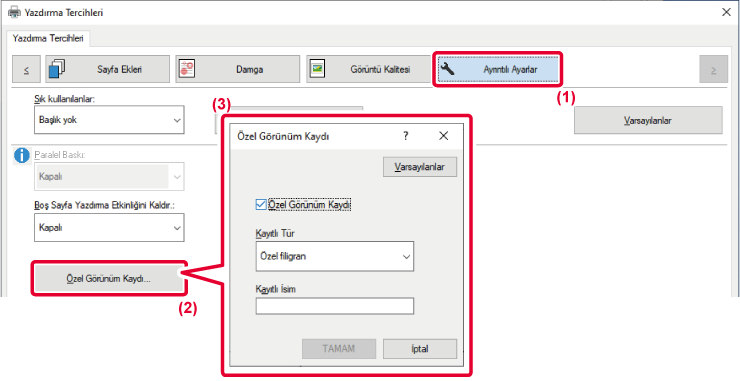Toggle the Özel Görünüm Kaydı checkbox

[x=260, y=205]
